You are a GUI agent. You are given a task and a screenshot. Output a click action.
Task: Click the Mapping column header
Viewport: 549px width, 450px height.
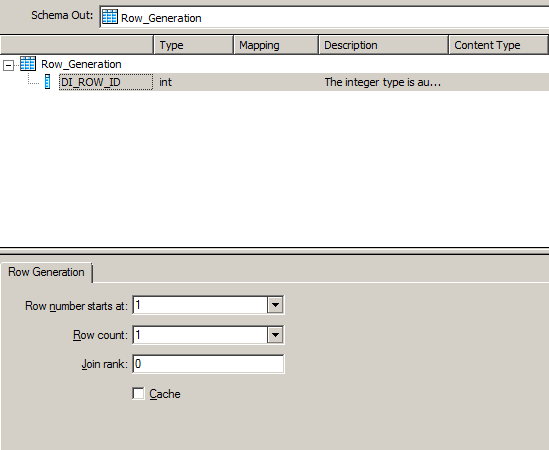(x=276, y=45)
